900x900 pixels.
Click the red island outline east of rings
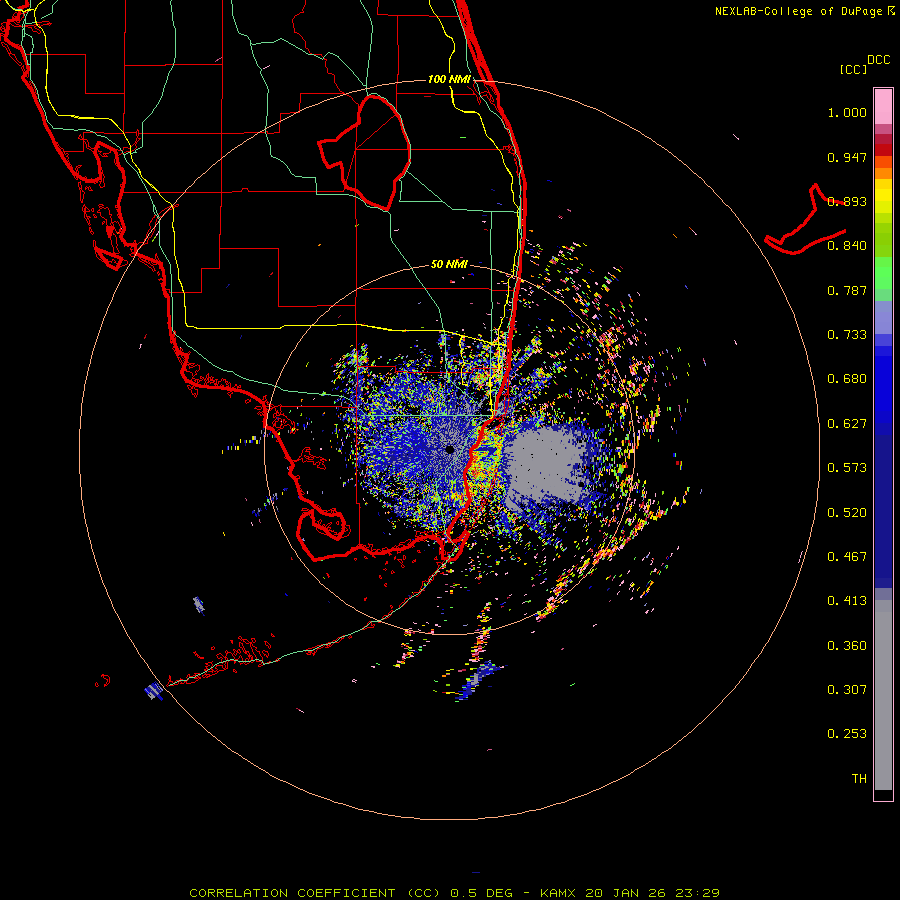tap(805, 221)
